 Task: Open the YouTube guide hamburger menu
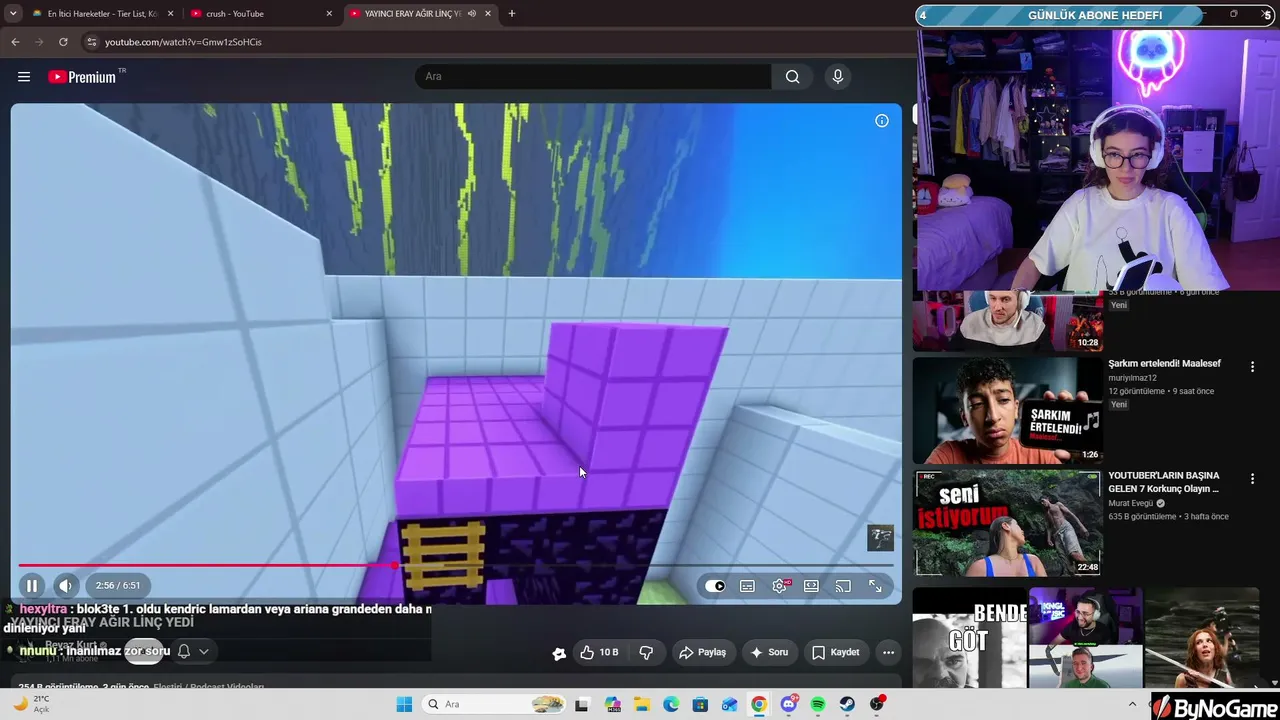point(24,77)
